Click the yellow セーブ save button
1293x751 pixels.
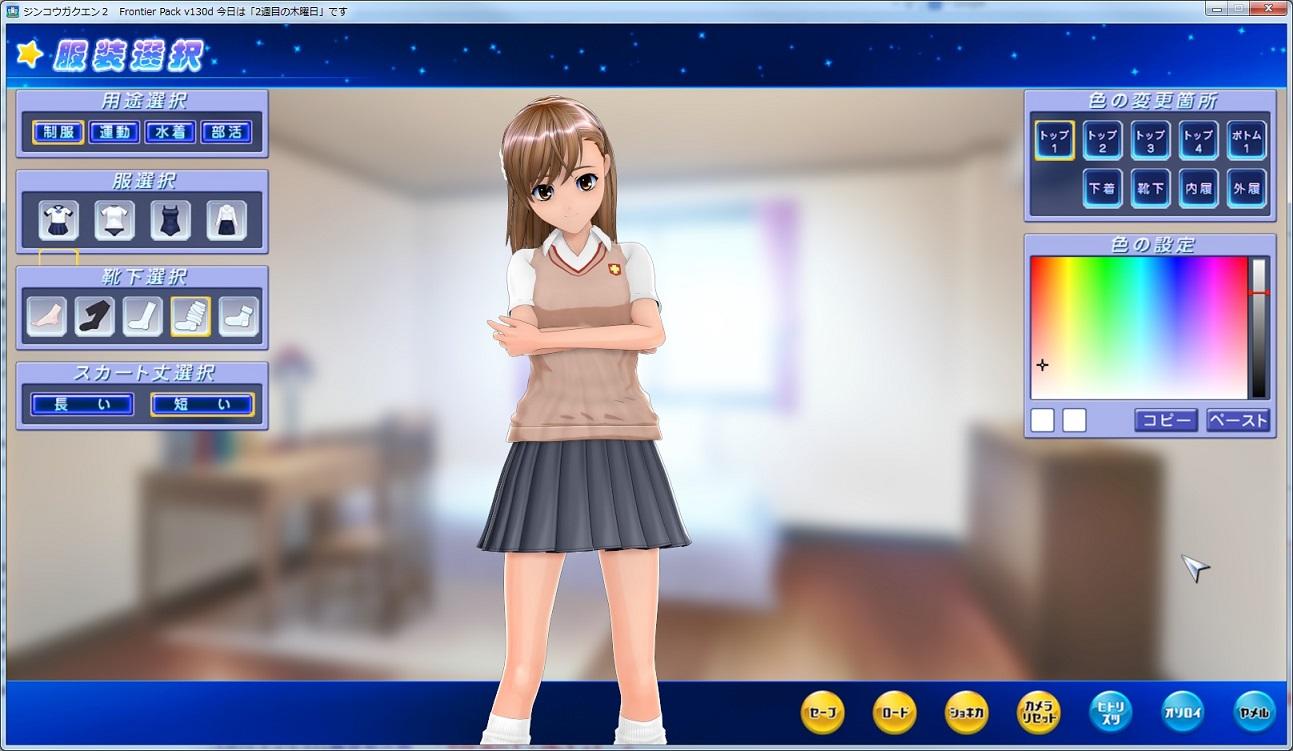pyautogui.click(x=822, y=712)
